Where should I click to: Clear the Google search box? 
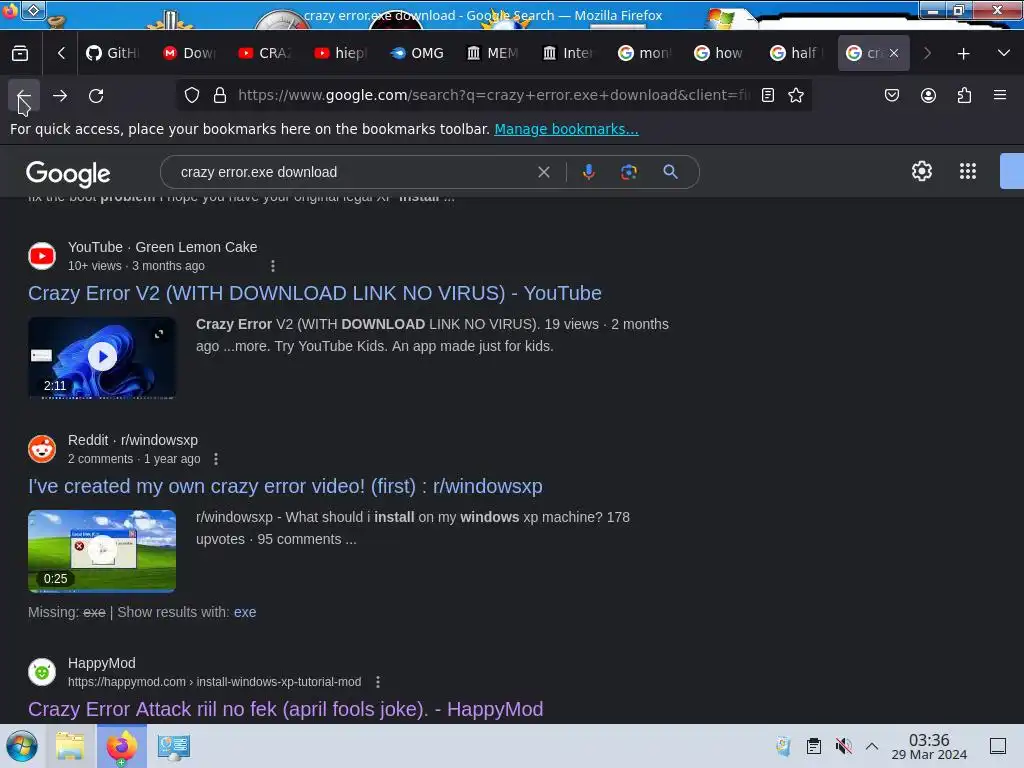tap(543, 172)
